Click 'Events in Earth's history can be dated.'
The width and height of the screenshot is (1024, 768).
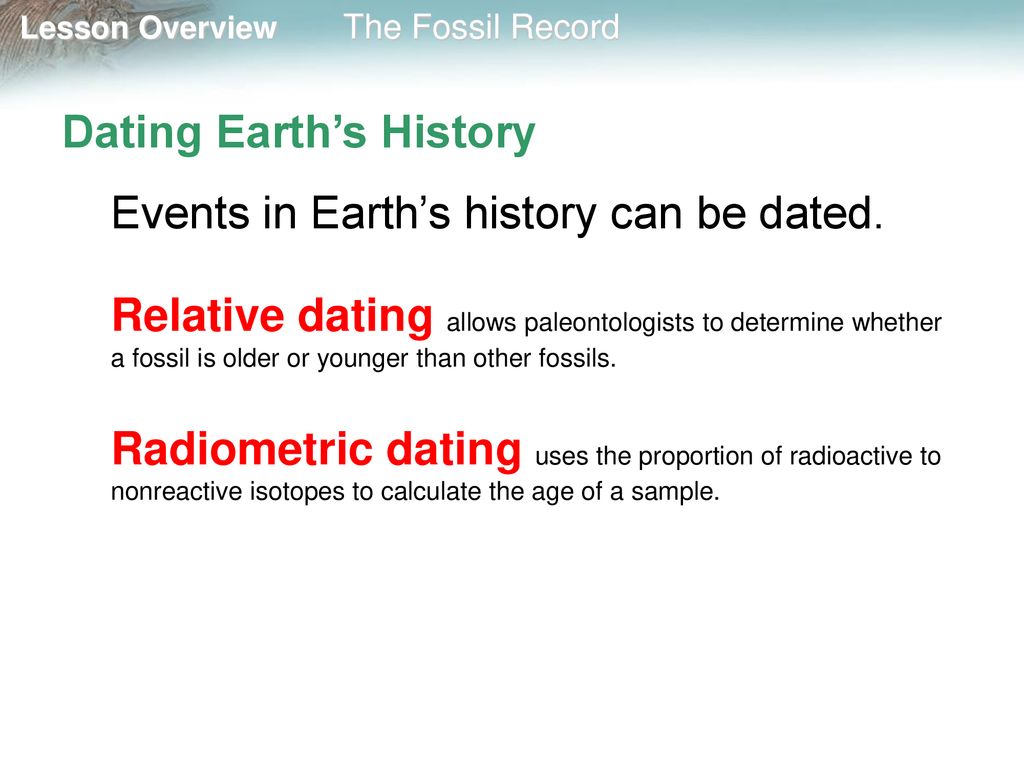(x=497, y=214)
